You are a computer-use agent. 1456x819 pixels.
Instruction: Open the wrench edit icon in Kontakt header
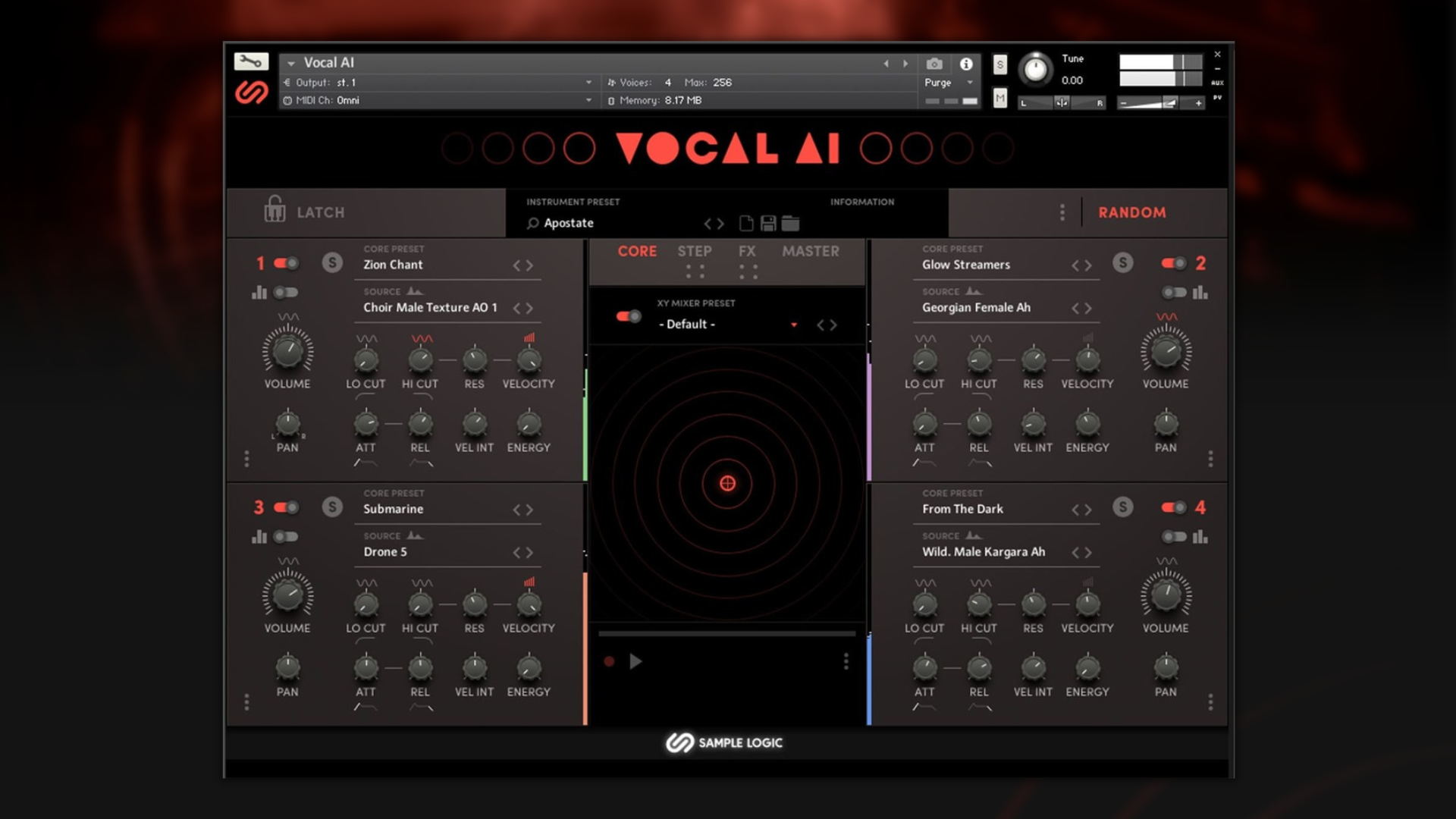coord(251,61)
